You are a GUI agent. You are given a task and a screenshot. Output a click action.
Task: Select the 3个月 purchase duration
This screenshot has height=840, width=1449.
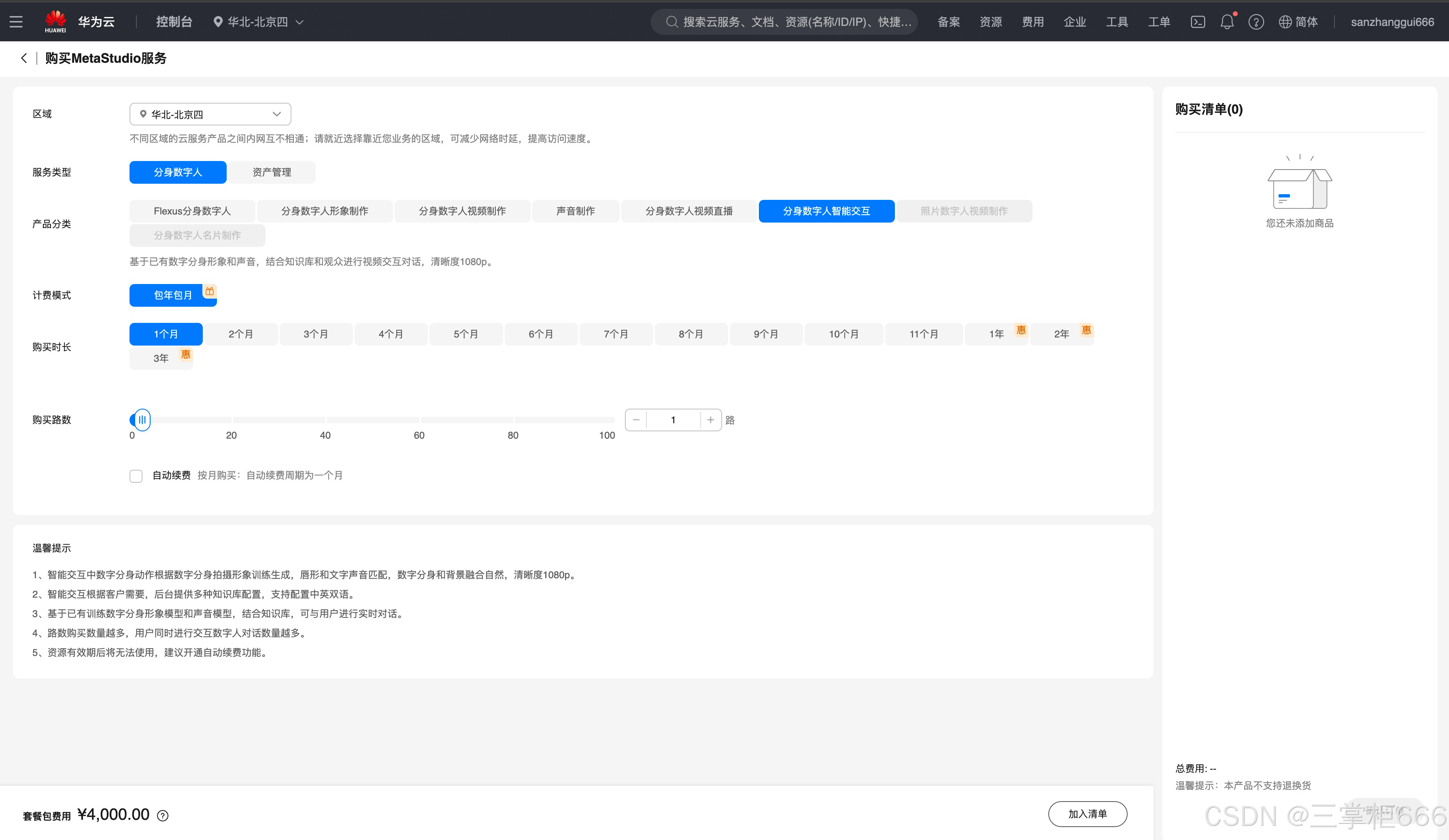(x=316, y=334)
